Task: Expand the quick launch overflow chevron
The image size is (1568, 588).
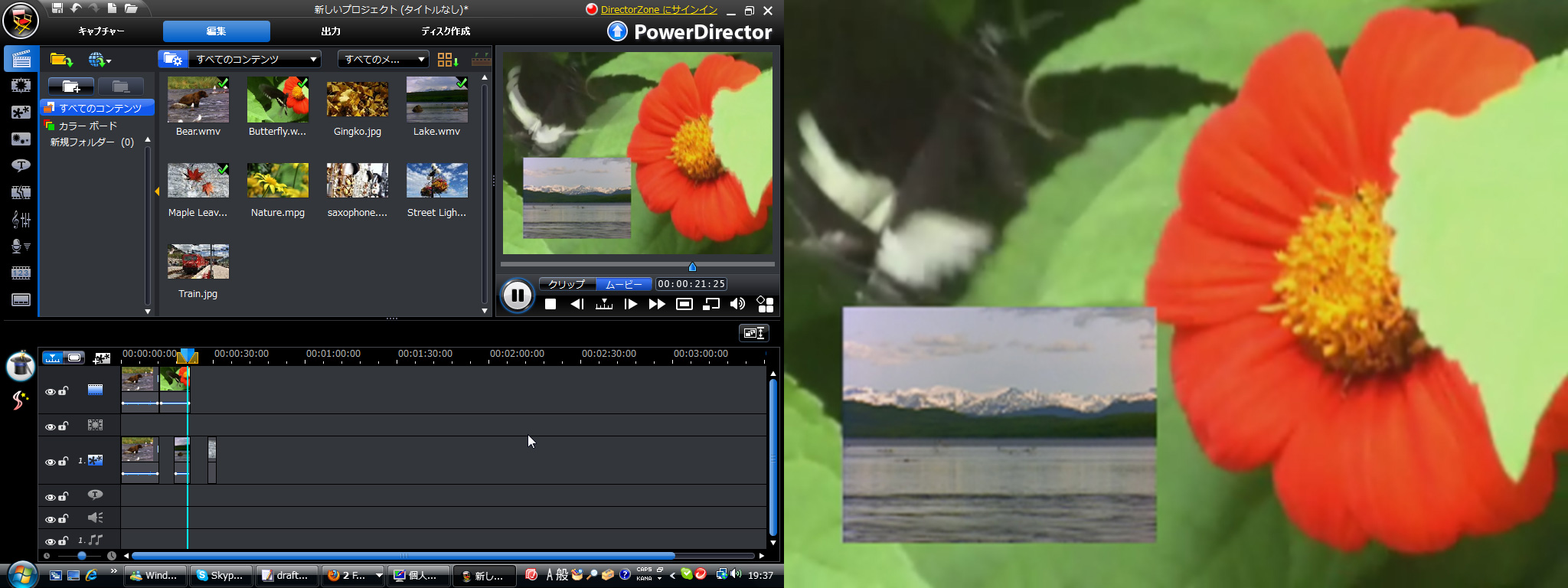Action: tap(114, 570)
